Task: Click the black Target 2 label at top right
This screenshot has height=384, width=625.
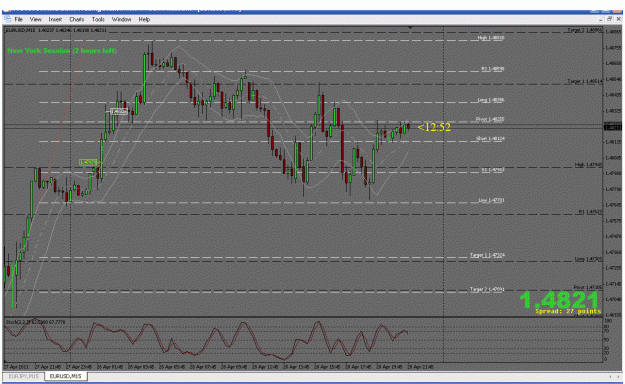Action: coord(585,30)
